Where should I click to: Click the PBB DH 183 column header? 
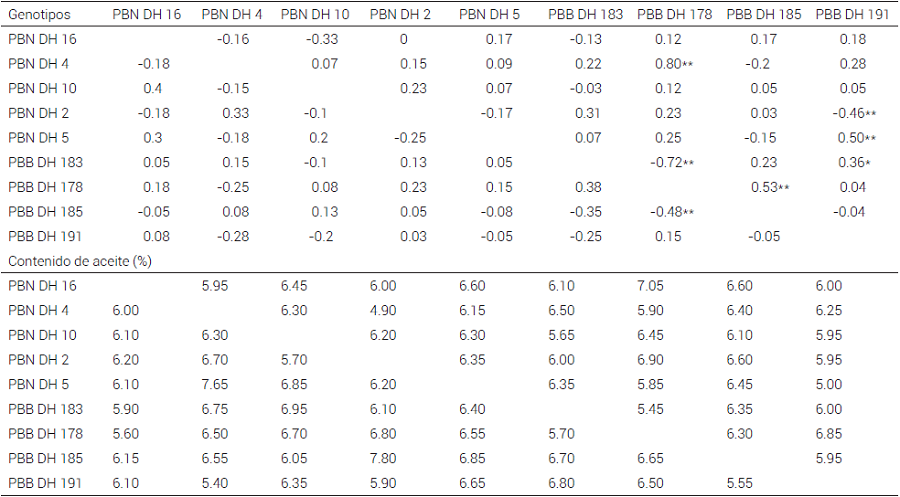(x=582, y=15)
